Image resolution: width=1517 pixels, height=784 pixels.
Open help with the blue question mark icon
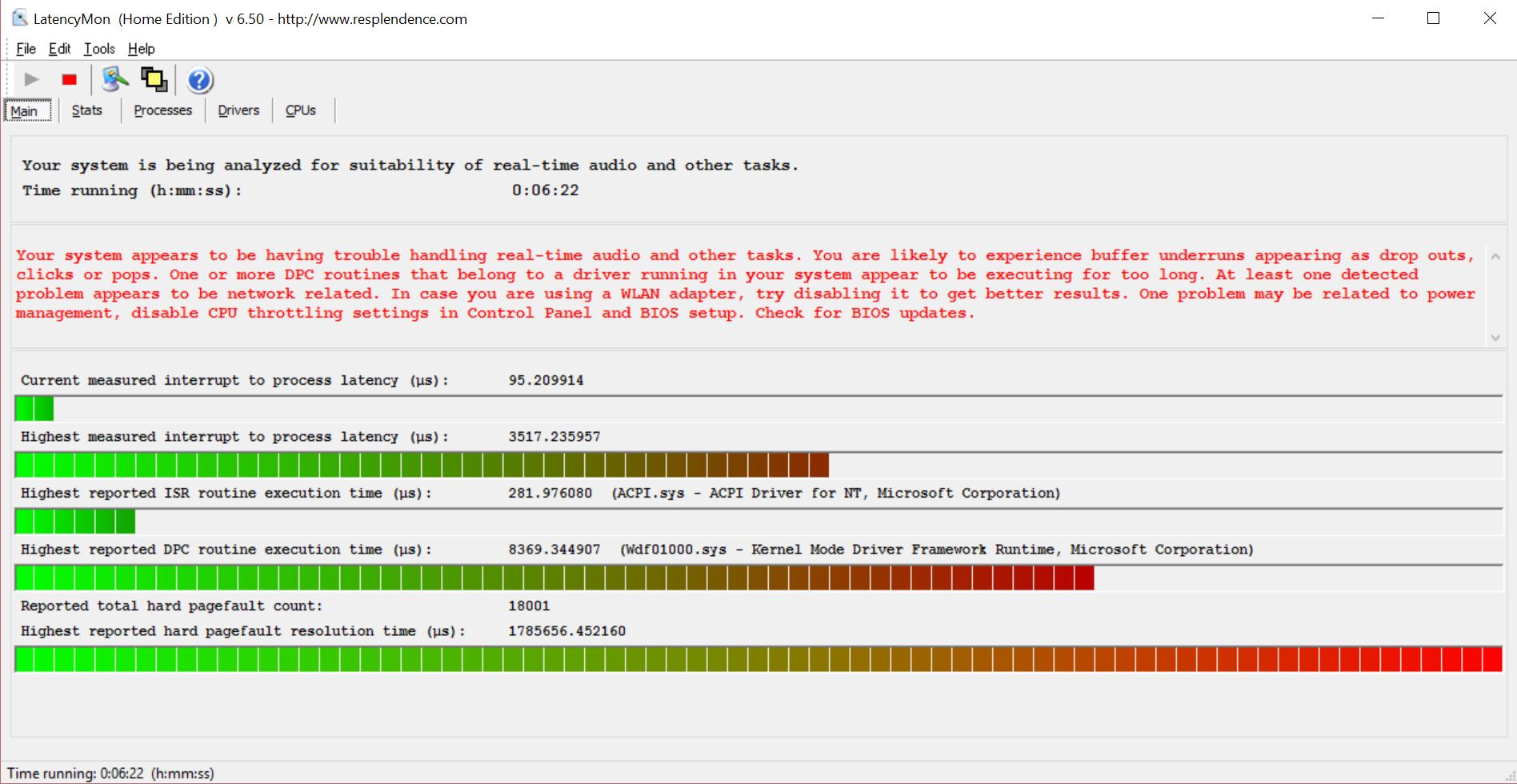[200, 80]
